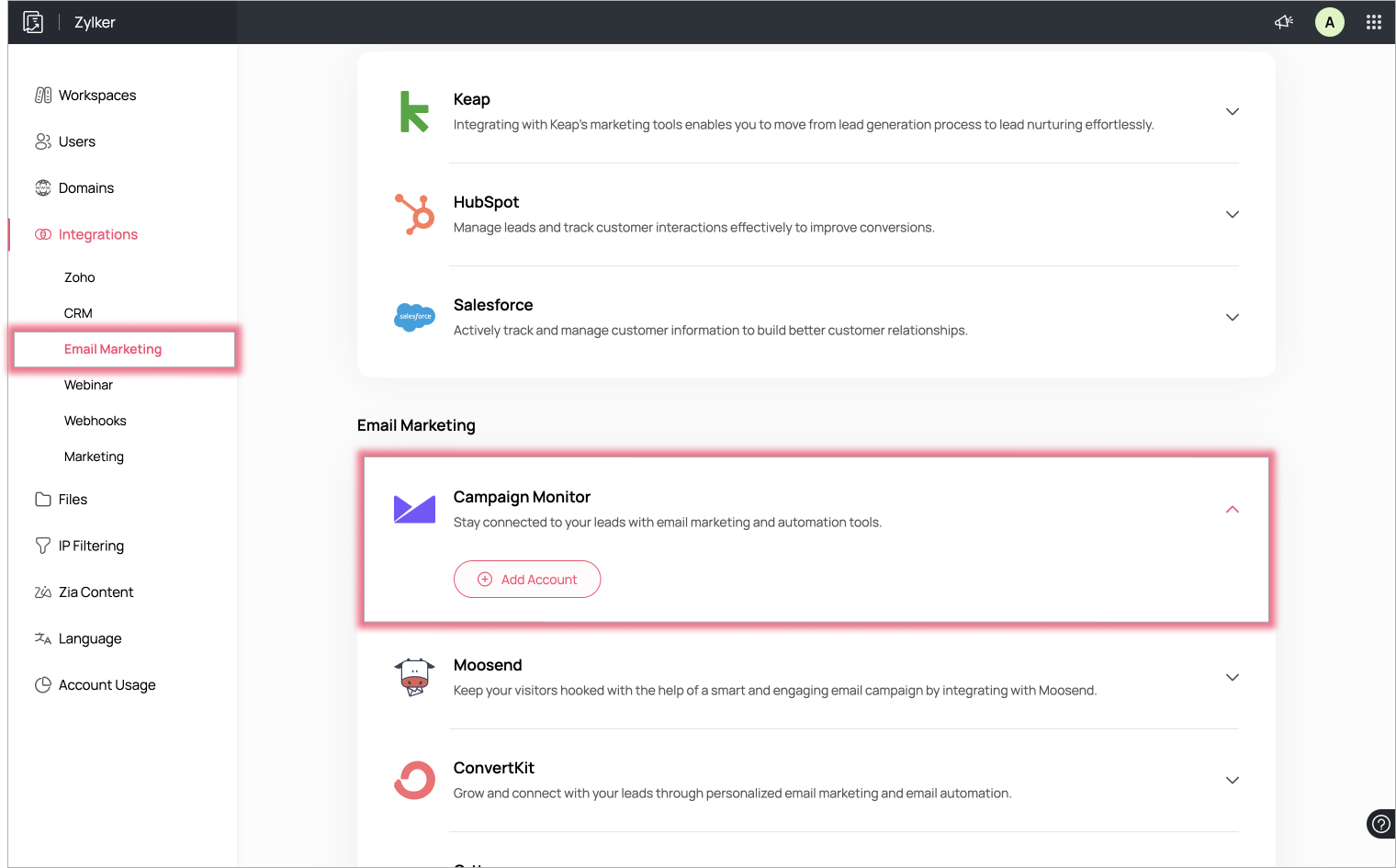This screenshot has height=868, width=1396.
Task: Collapse the Campaign Monitor section
Action: 1233,509
